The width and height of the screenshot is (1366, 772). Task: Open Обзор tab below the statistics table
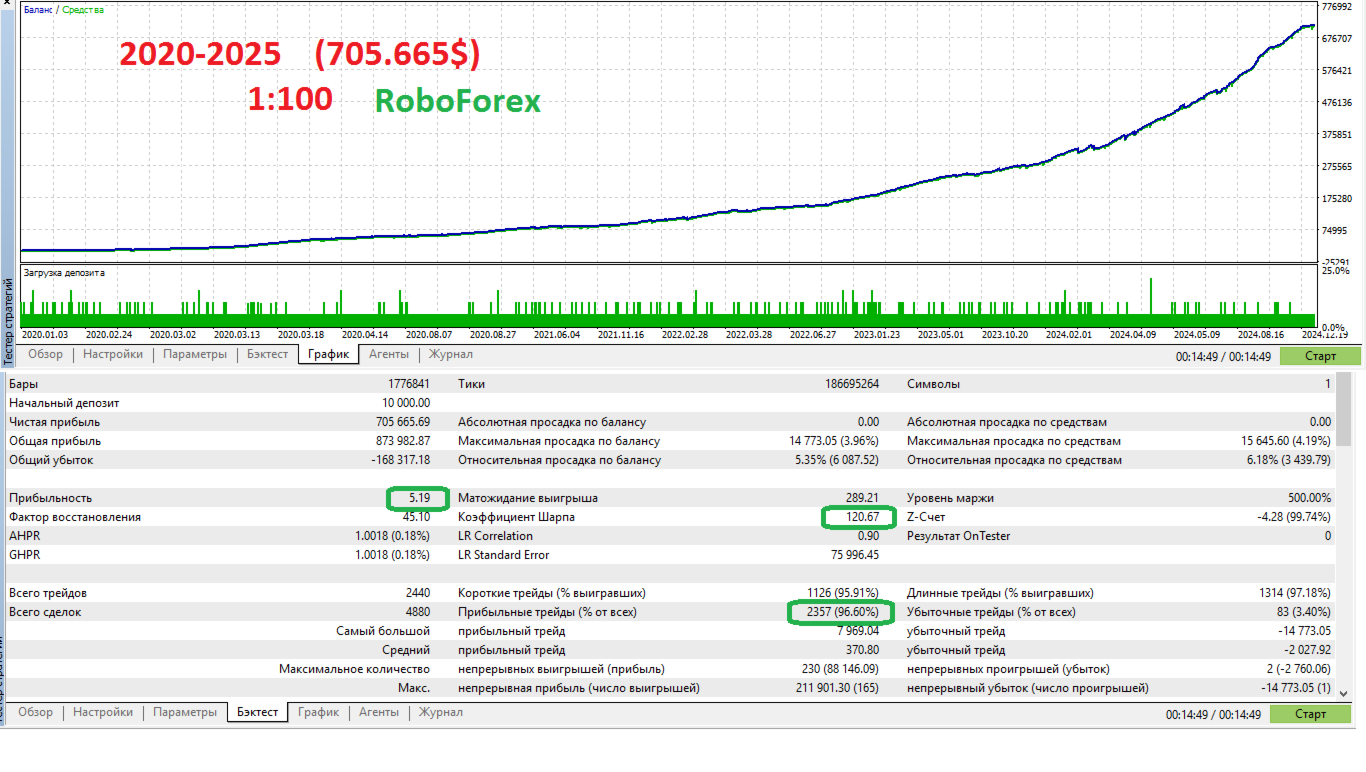[35, 712]
